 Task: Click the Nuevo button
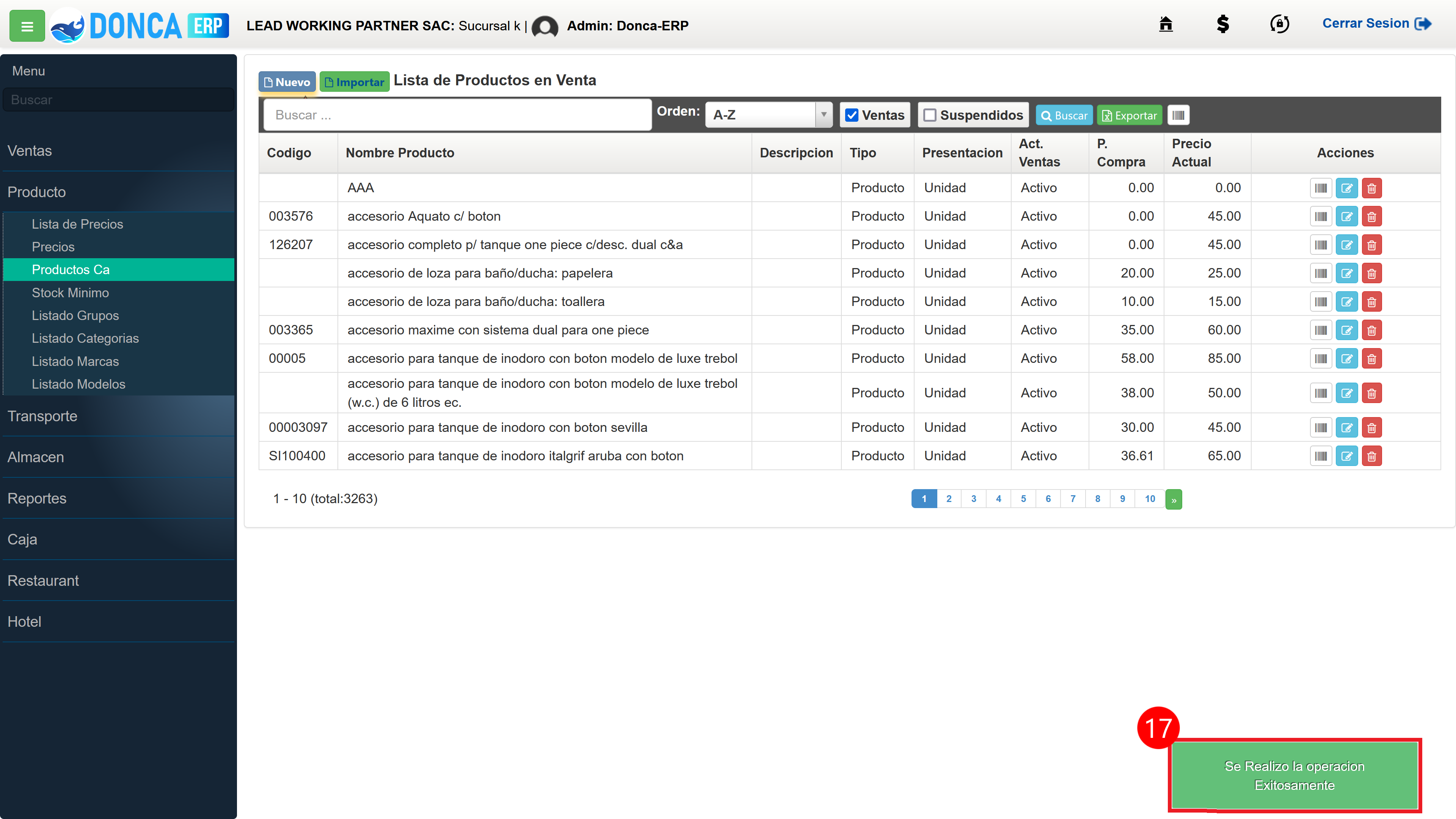pyautogui.click(x=287, y=82)
